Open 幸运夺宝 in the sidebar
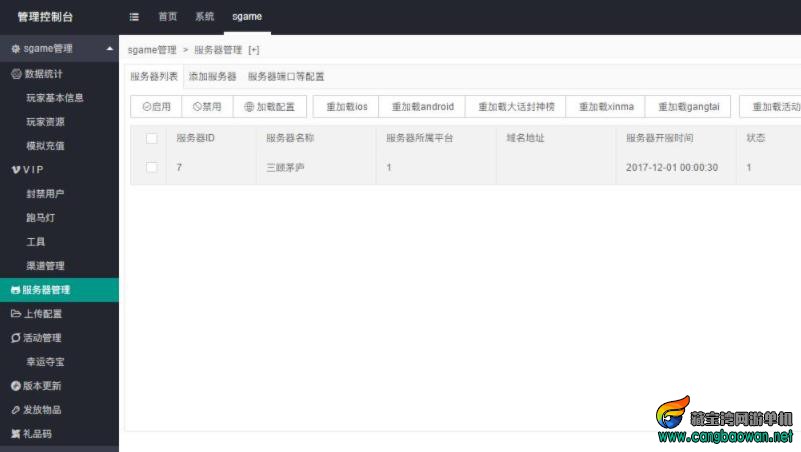This screenshot has height=452, width=801. pos(45,362)
